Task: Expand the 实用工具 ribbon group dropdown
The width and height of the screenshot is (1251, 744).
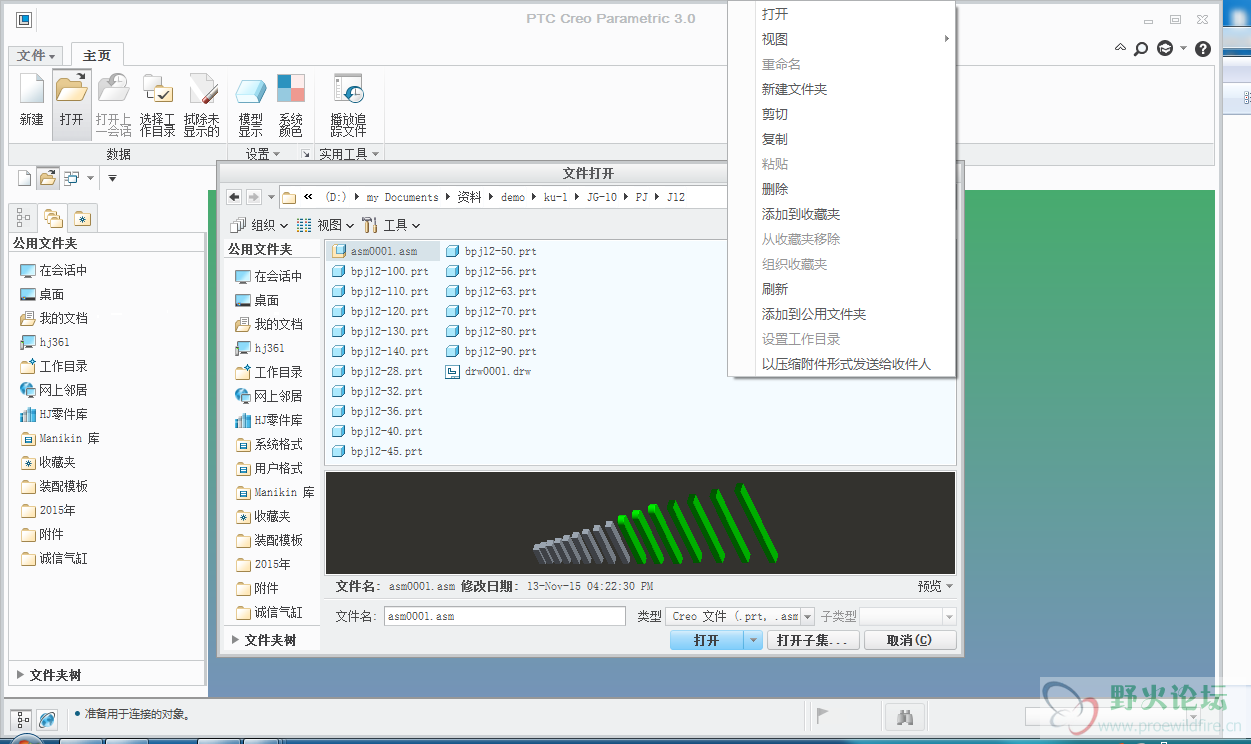Action: [349, 154]
